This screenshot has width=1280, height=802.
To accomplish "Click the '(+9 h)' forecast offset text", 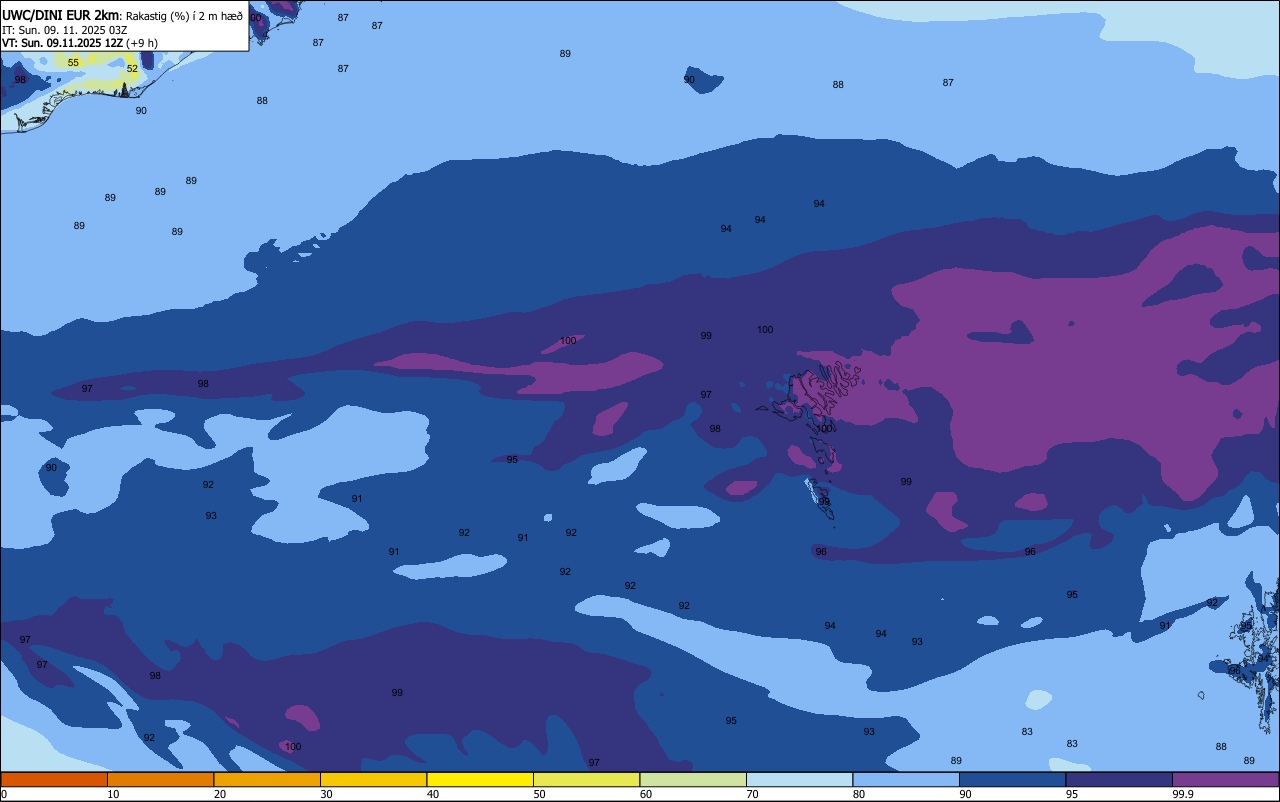I will (142, 43).
